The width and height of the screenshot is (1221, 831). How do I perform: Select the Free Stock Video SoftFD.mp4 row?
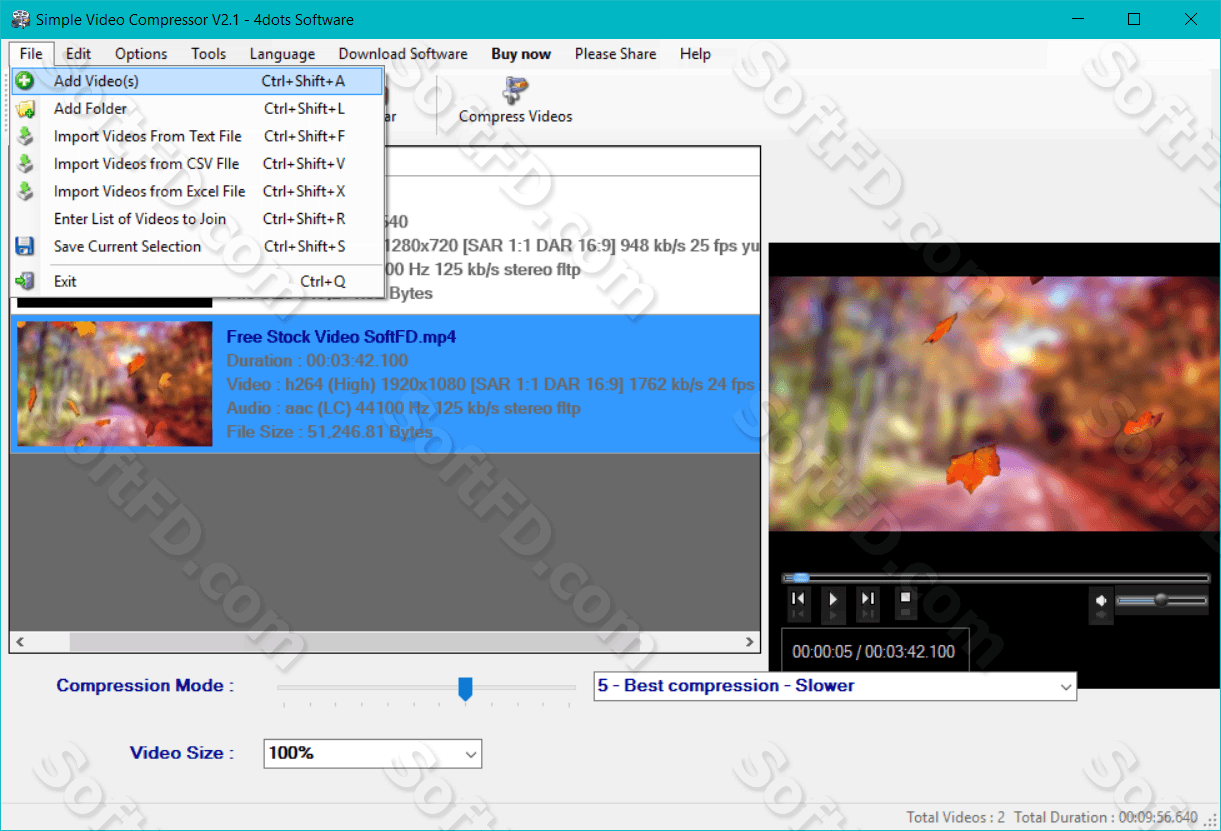click(x=385, y=384)
